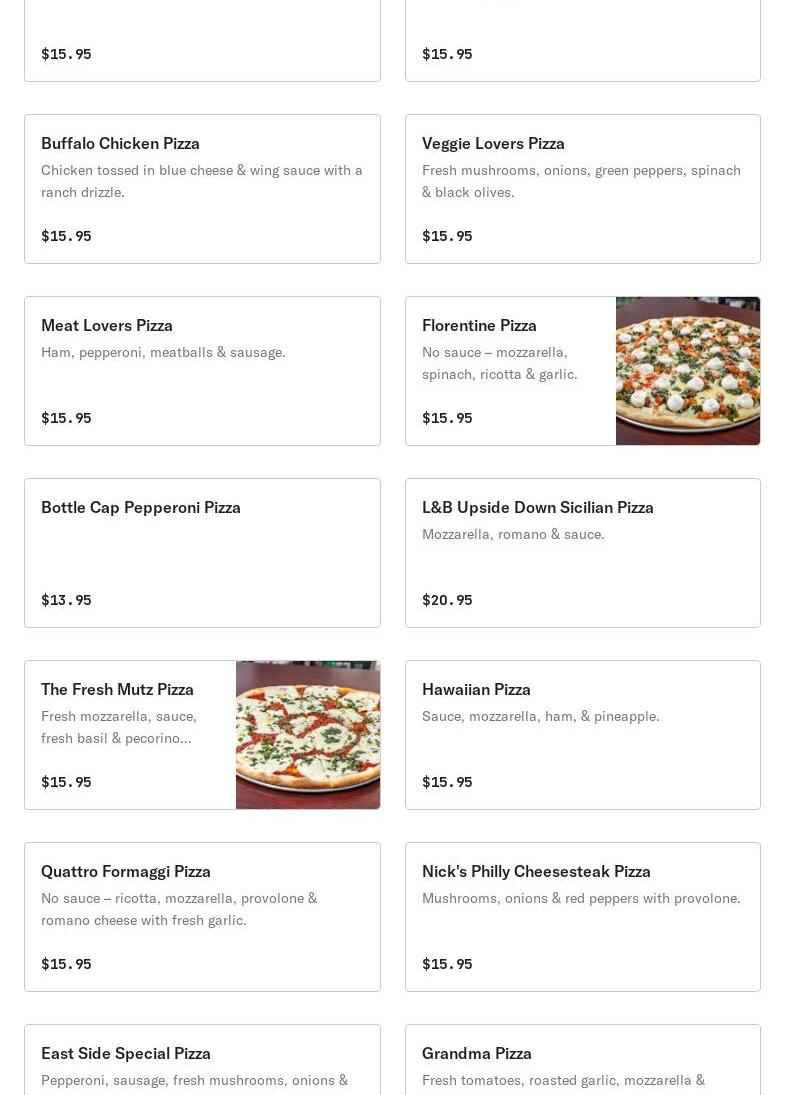The image size is (785, 1095).
Task: Open Nick's Philly Cheesesteak Pizza item
Action: click(536, 871)
